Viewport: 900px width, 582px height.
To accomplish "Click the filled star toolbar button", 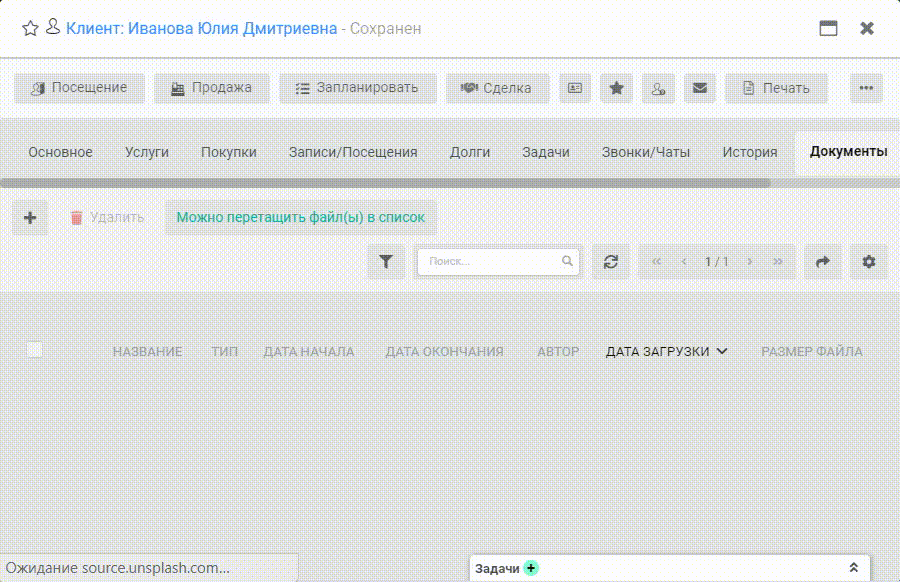I will (x=616, y=88).
